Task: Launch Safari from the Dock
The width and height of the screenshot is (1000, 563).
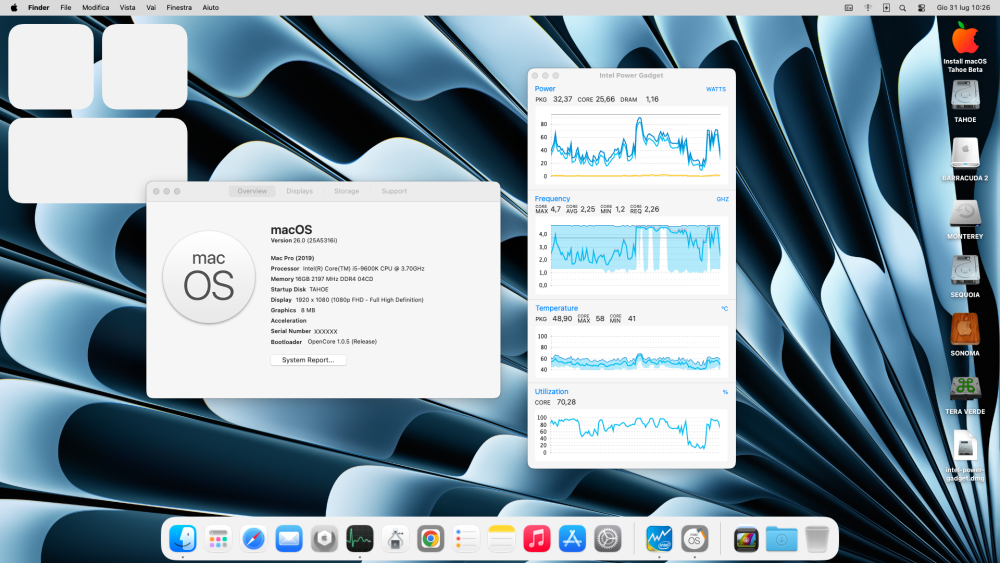Action: [253, 539]
